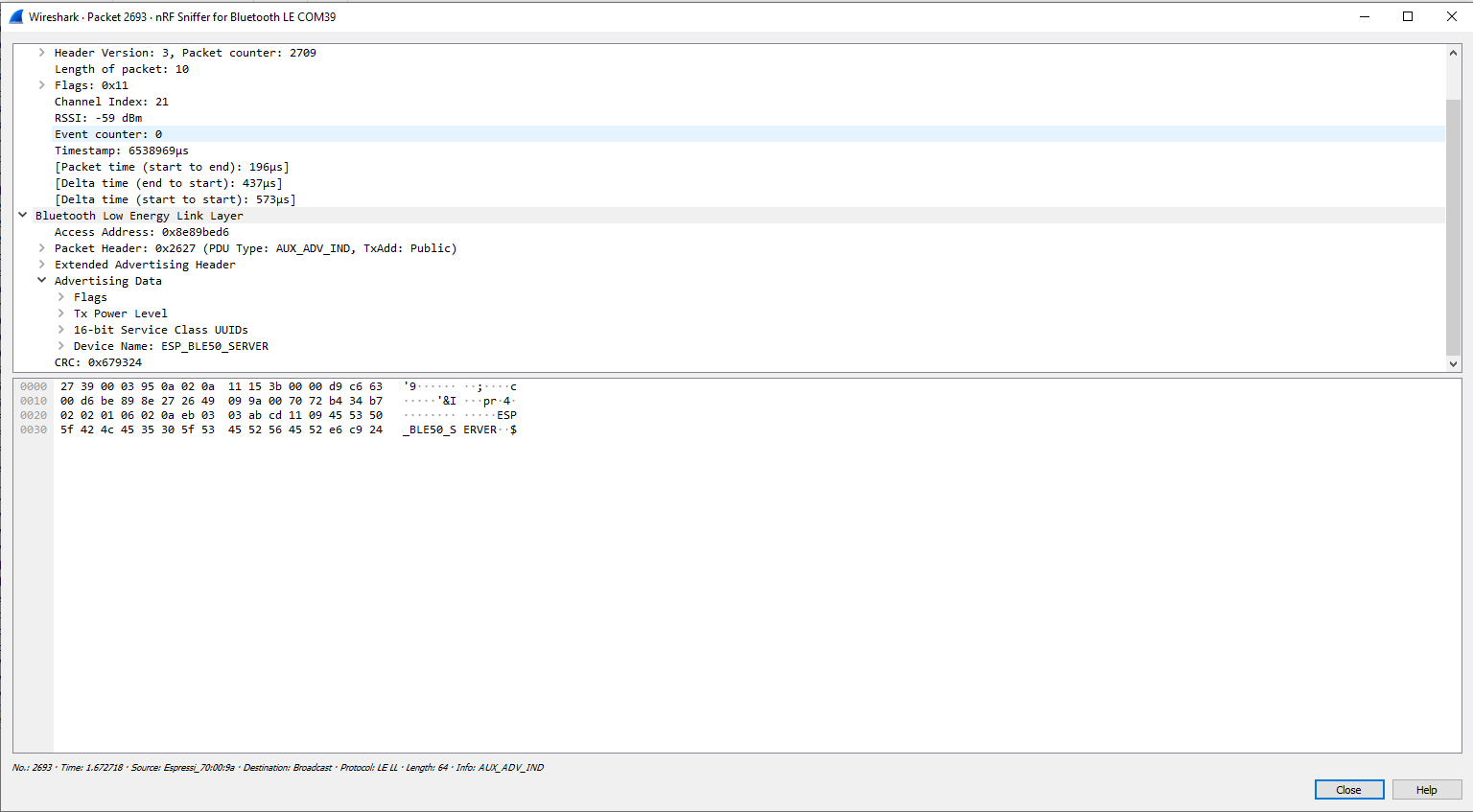This screenshot has width=1473, height=812.
Task: Select the Access Address field
Action: [x=141, y=231]
